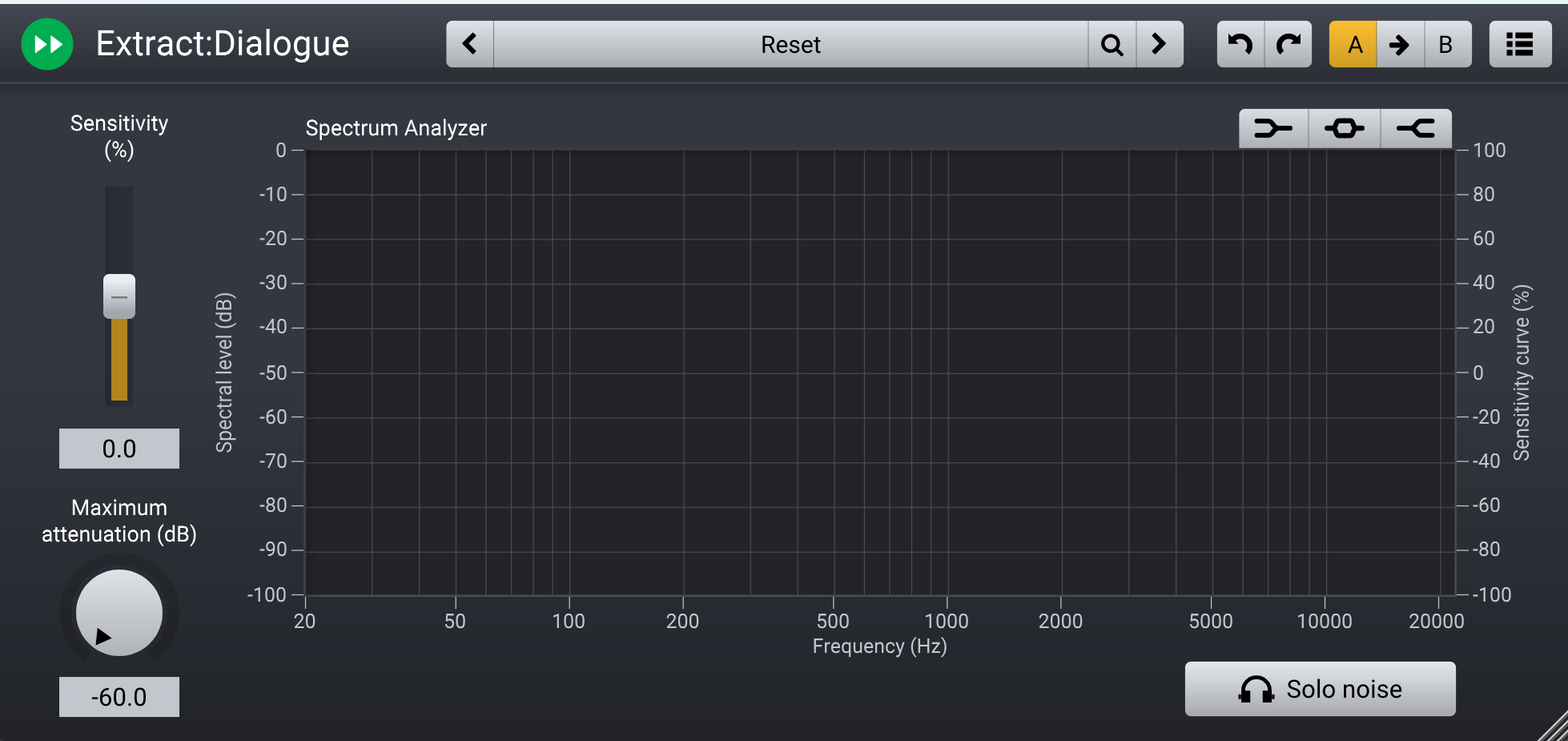Go to previous preset with left arrow
This screenshot has height=741, width=1568.
(470, 44)
